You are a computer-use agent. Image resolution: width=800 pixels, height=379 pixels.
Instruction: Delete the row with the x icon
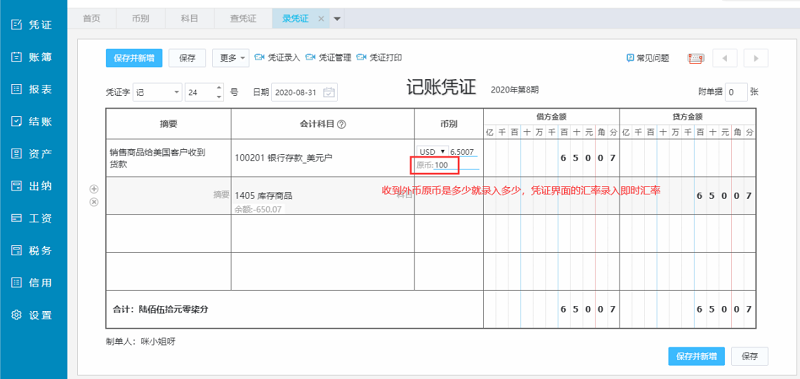(x=94, y=201)
